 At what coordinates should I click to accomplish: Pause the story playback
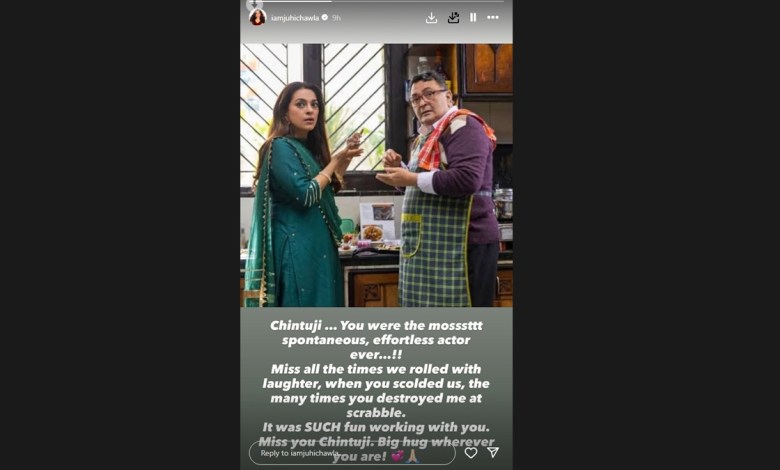(x=473, y=17)
